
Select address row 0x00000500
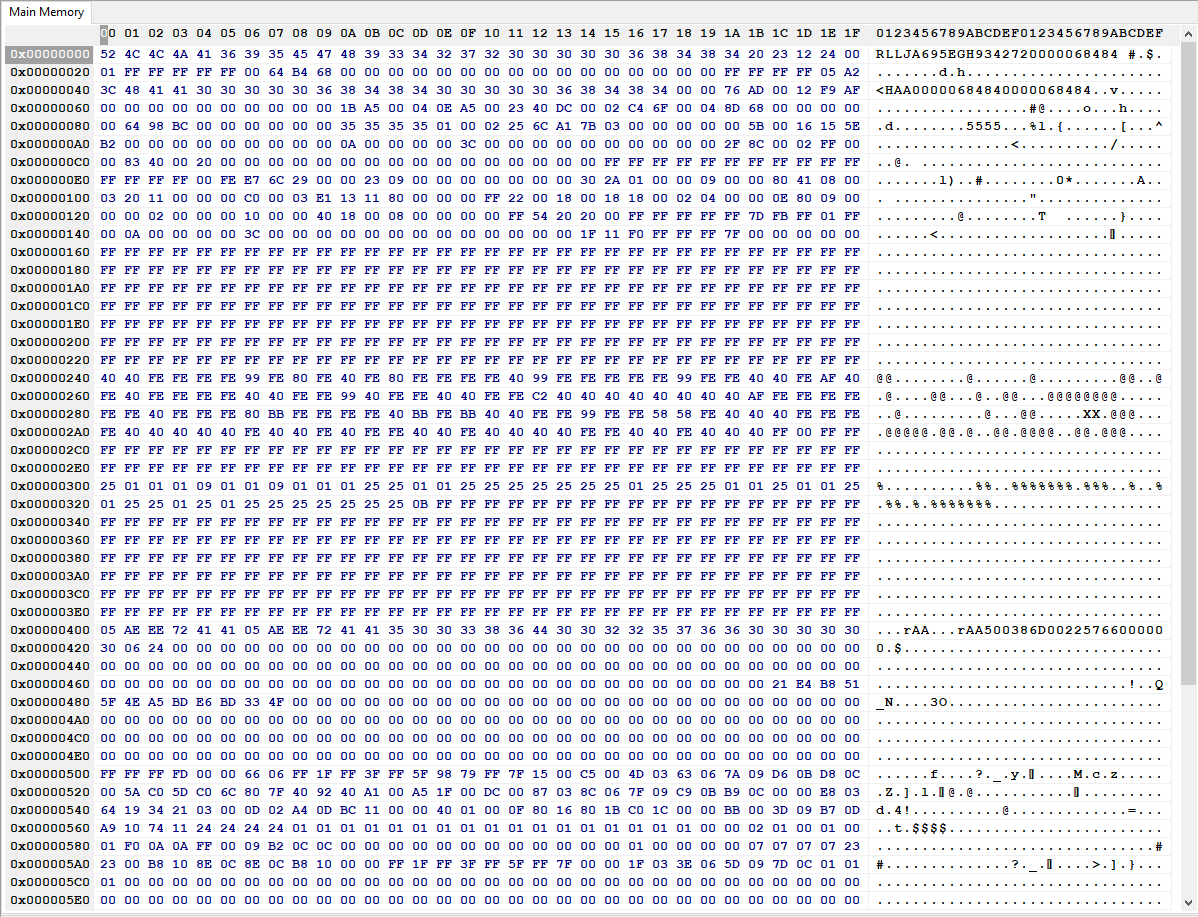point(50,774)
